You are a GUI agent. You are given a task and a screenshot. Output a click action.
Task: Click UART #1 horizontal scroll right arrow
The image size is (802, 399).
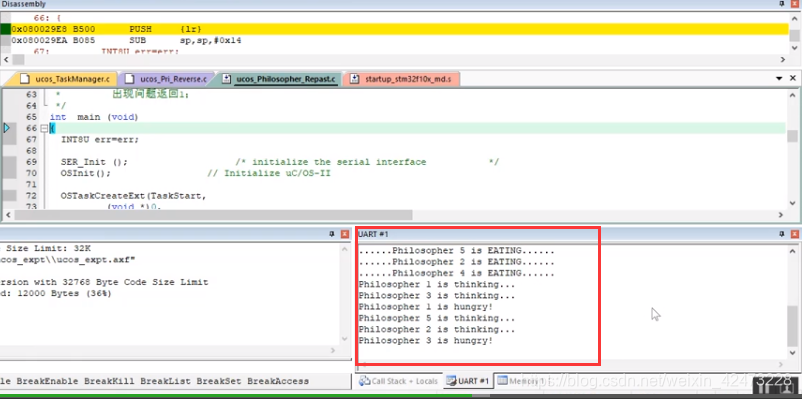[x=781, y=364]
